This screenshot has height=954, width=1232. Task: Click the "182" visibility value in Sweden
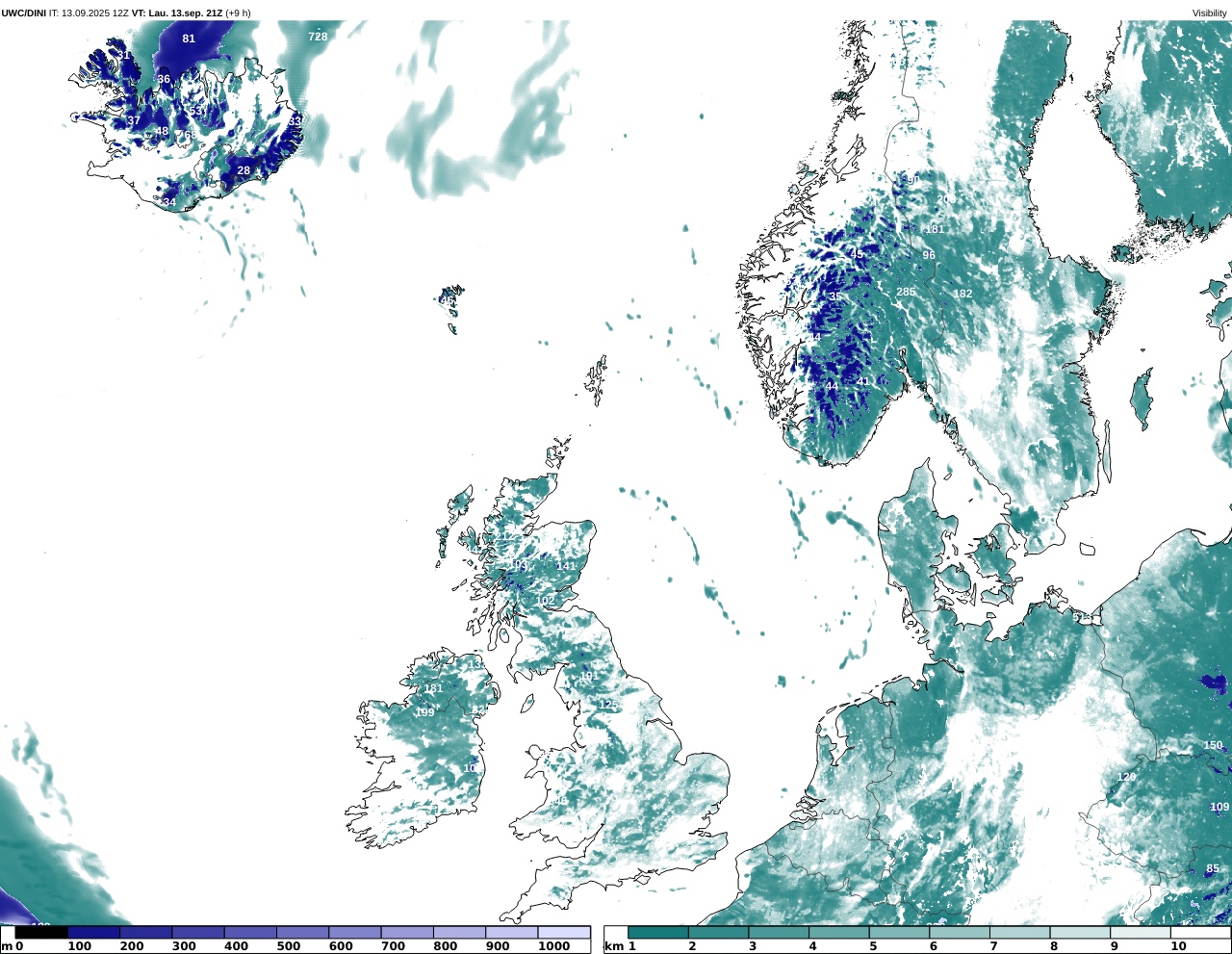(x=962, y=294)
